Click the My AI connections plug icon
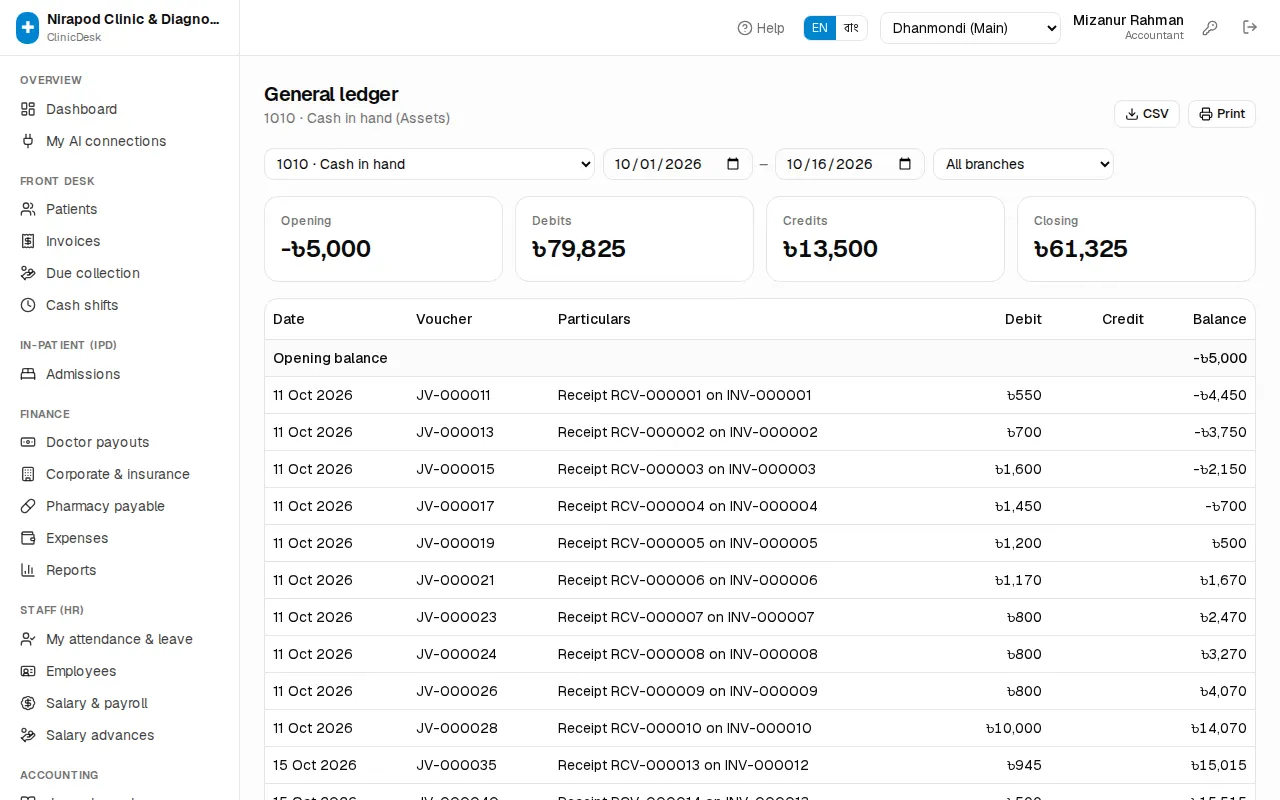 click(28, 141)
